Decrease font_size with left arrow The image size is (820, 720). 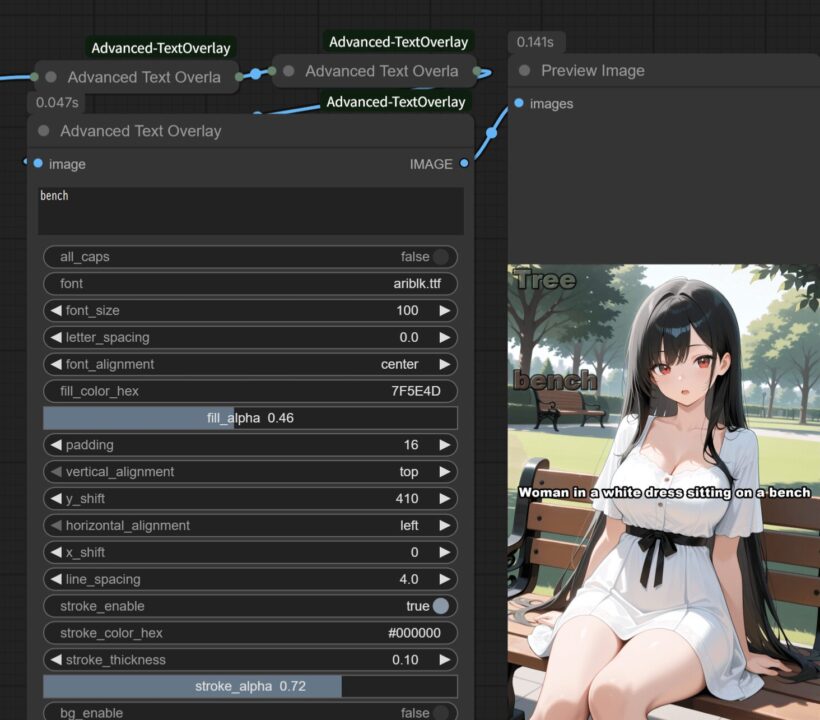point(56,311)
